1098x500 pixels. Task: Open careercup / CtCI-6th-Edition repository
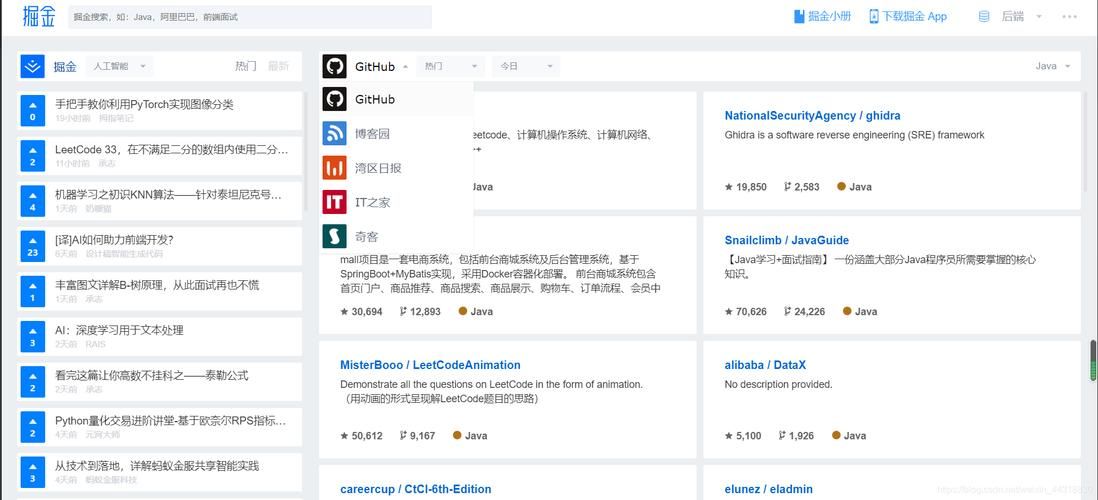coord(415,489)
